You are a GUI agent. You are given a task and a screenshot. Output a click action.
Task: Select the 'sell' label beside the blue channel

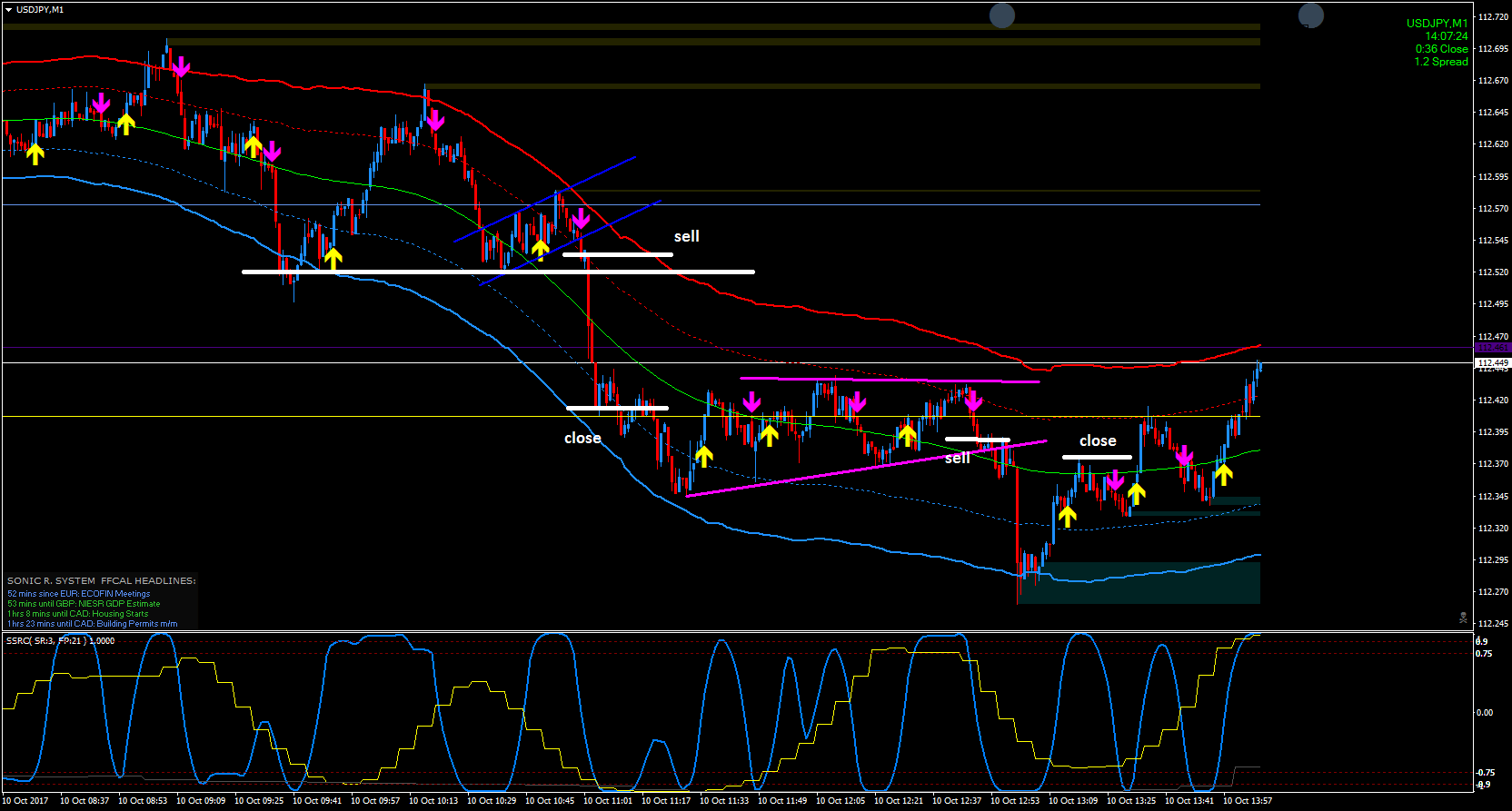point(686,236)
